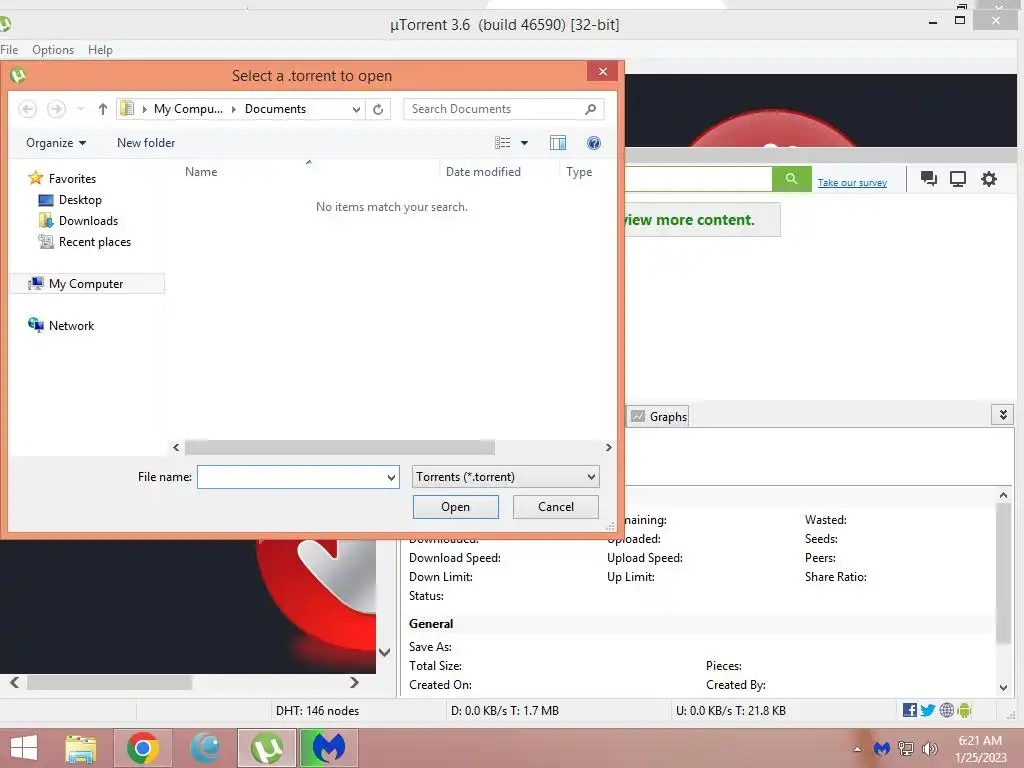The width and height of the screenshot is (1024, 768).
Task: Open the recent locations dropdown arrow
Action: pos(80,109)
